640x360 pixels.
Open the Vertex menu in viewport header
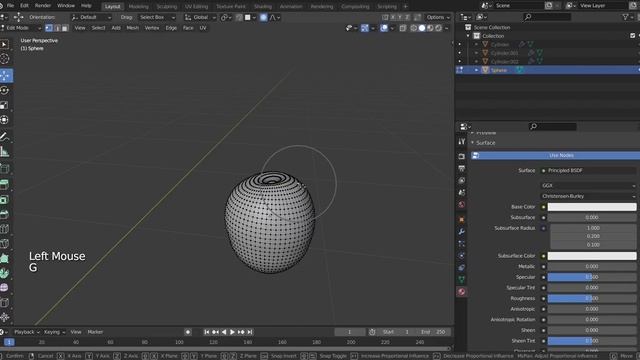coord(152,28)
